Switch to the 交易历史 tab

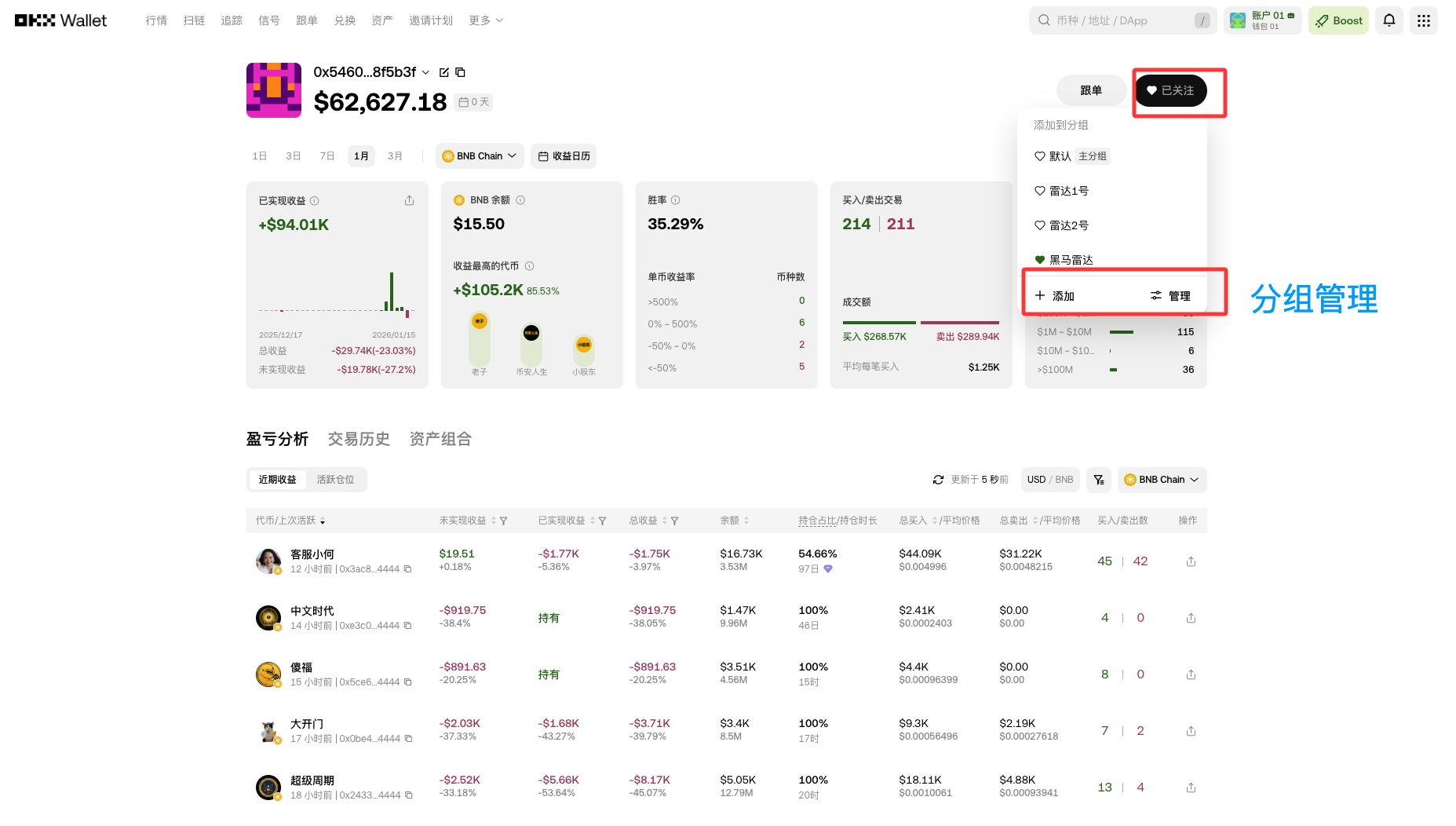click(x=359, y=439)
